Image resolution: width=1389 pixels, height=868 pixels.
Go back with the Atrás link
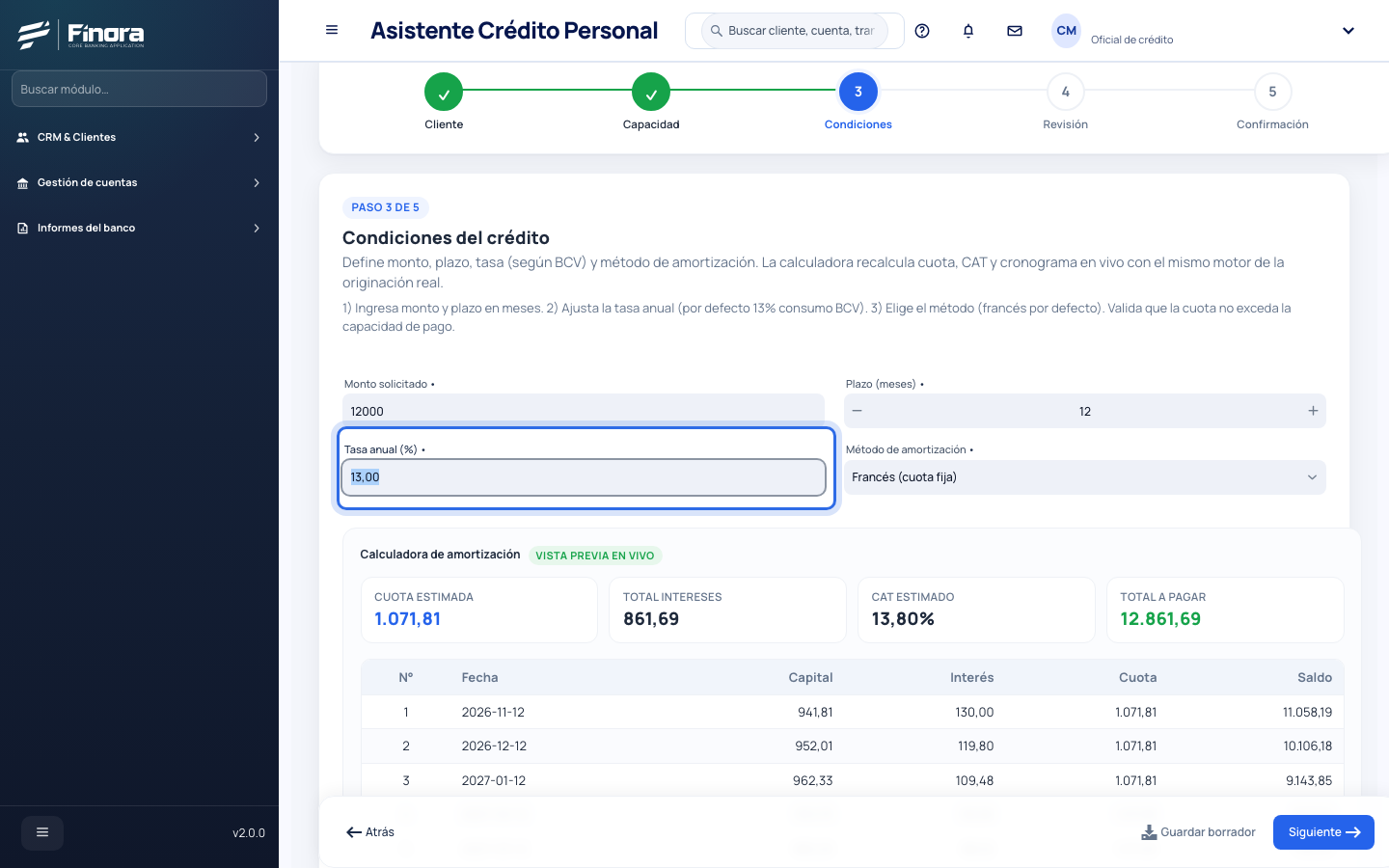[x=370, y=832]
